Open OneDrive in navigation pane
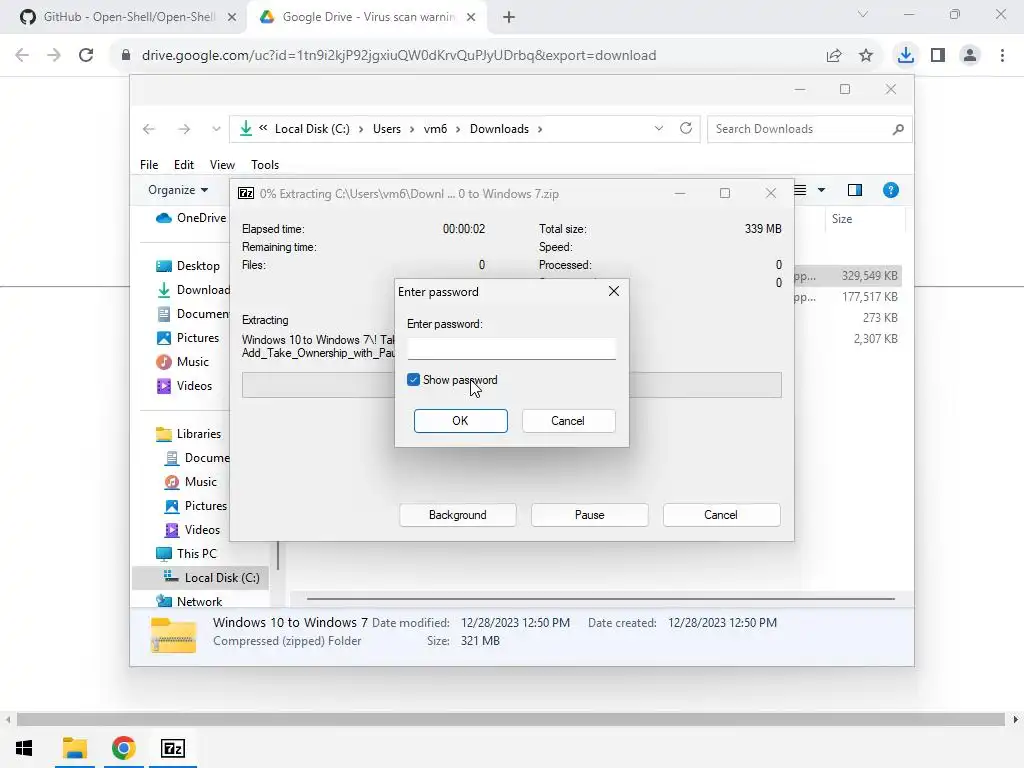 [191, 217]
